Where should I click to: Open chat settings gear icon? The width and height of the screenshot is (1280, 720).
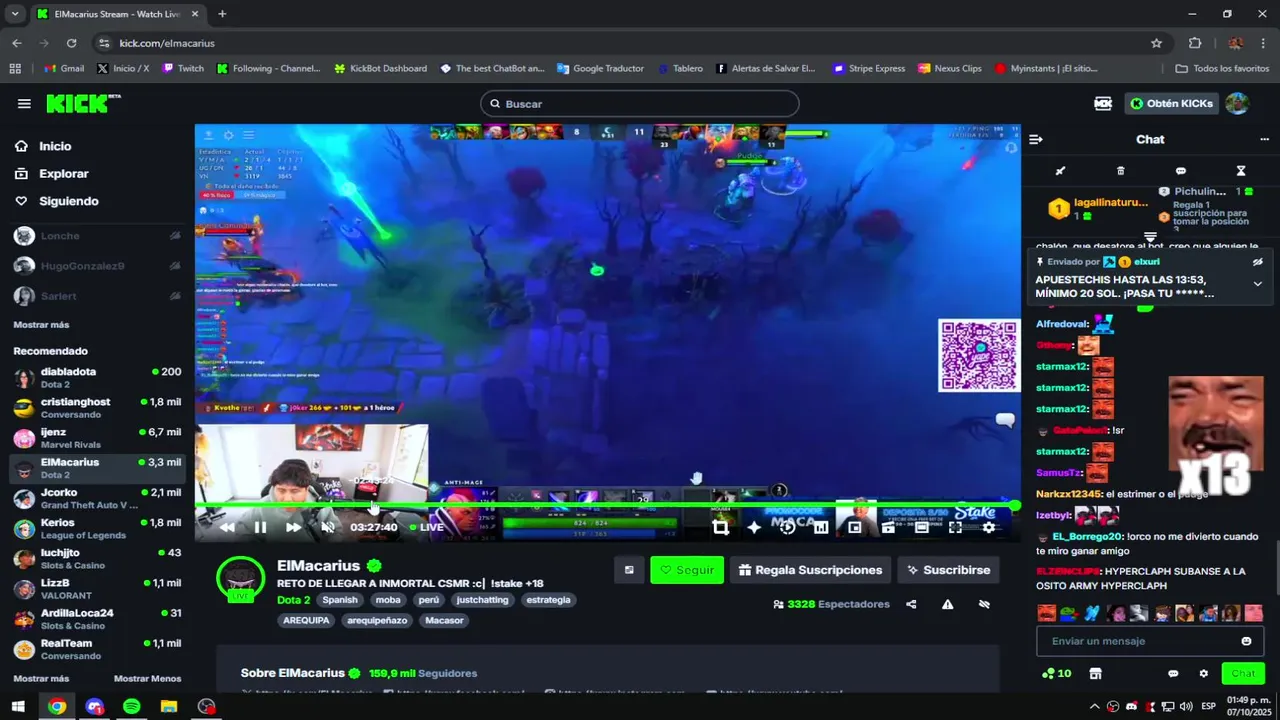[1204, 673]
